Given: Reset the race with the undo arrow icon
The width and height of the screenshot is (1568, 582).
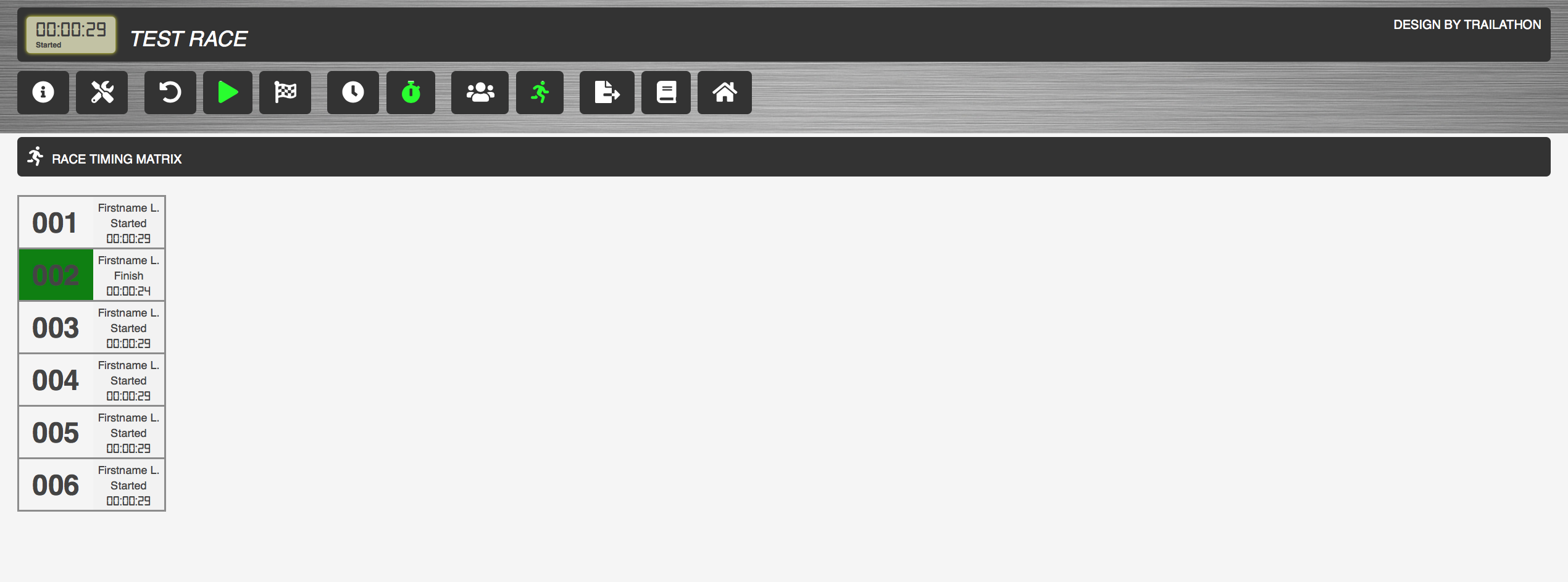Looking at the screenshot, I should (170, 93).
